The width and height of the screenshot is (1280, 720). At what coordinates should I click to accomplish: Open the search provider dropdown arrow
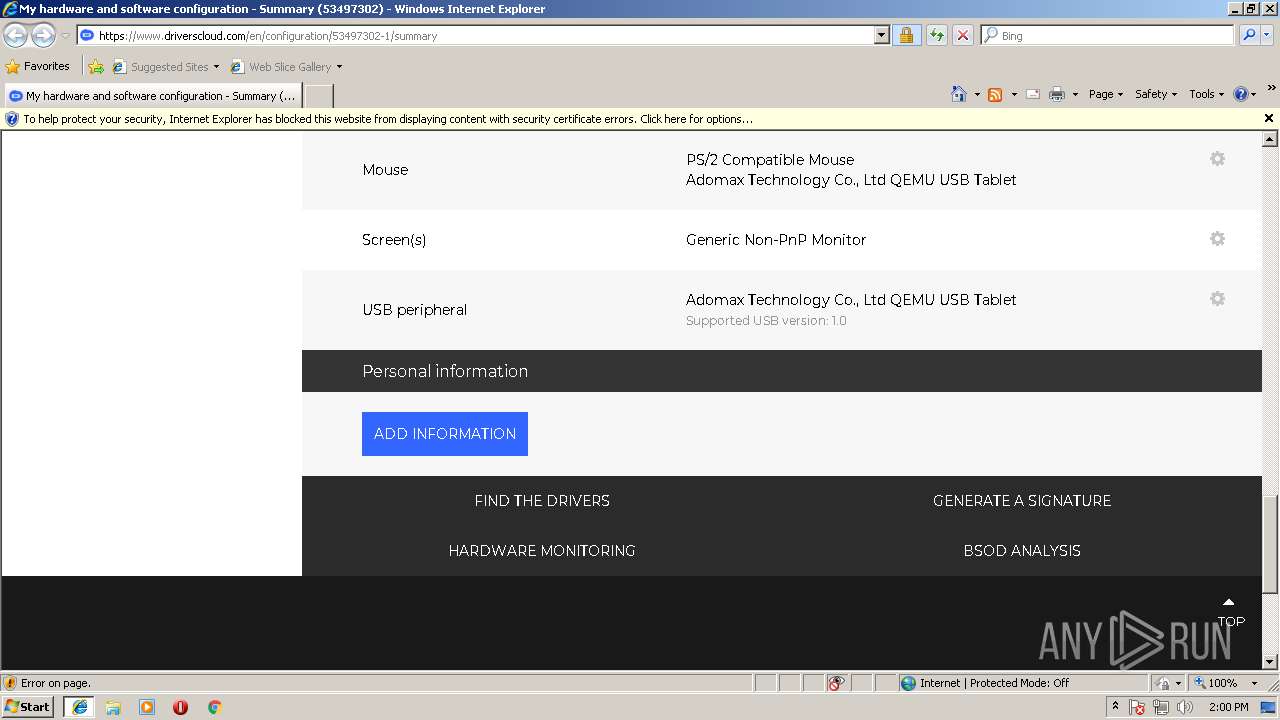tap(1267, 35)
